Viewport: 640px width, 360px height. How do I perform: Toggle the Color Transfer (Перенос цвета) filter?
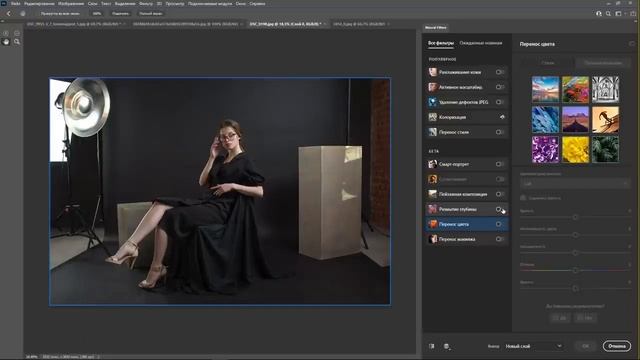click(x=500, y=224)
